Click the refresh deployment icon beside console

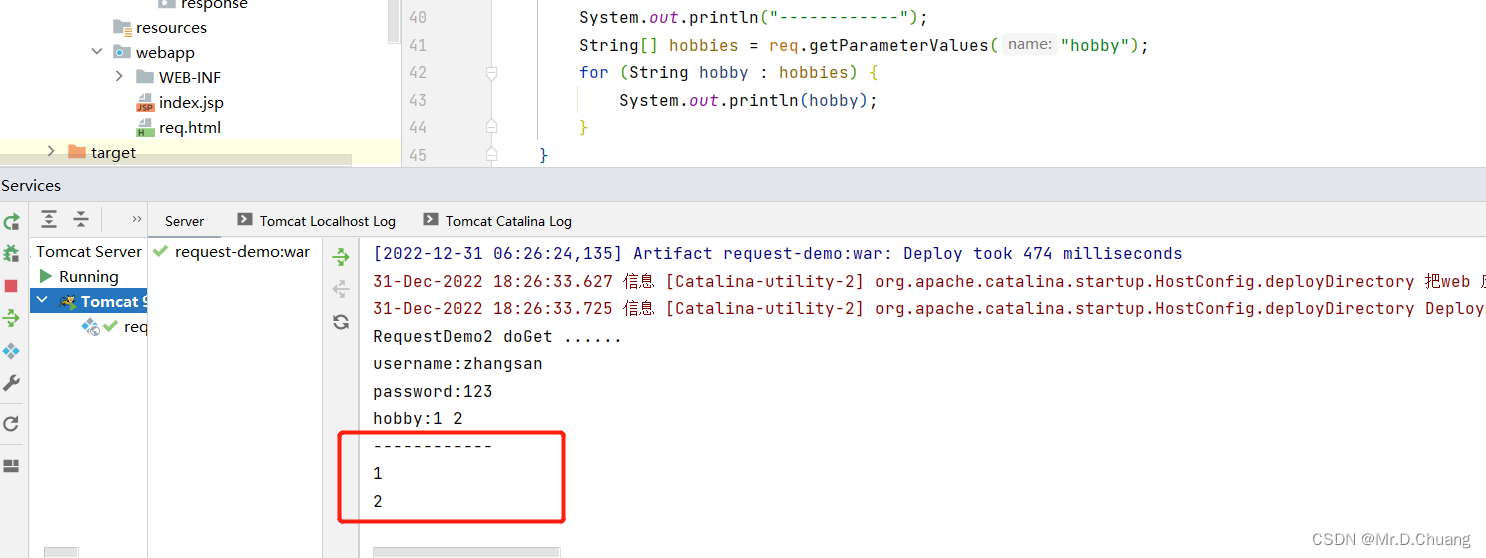pyautogui.click(x=341, y=322)
